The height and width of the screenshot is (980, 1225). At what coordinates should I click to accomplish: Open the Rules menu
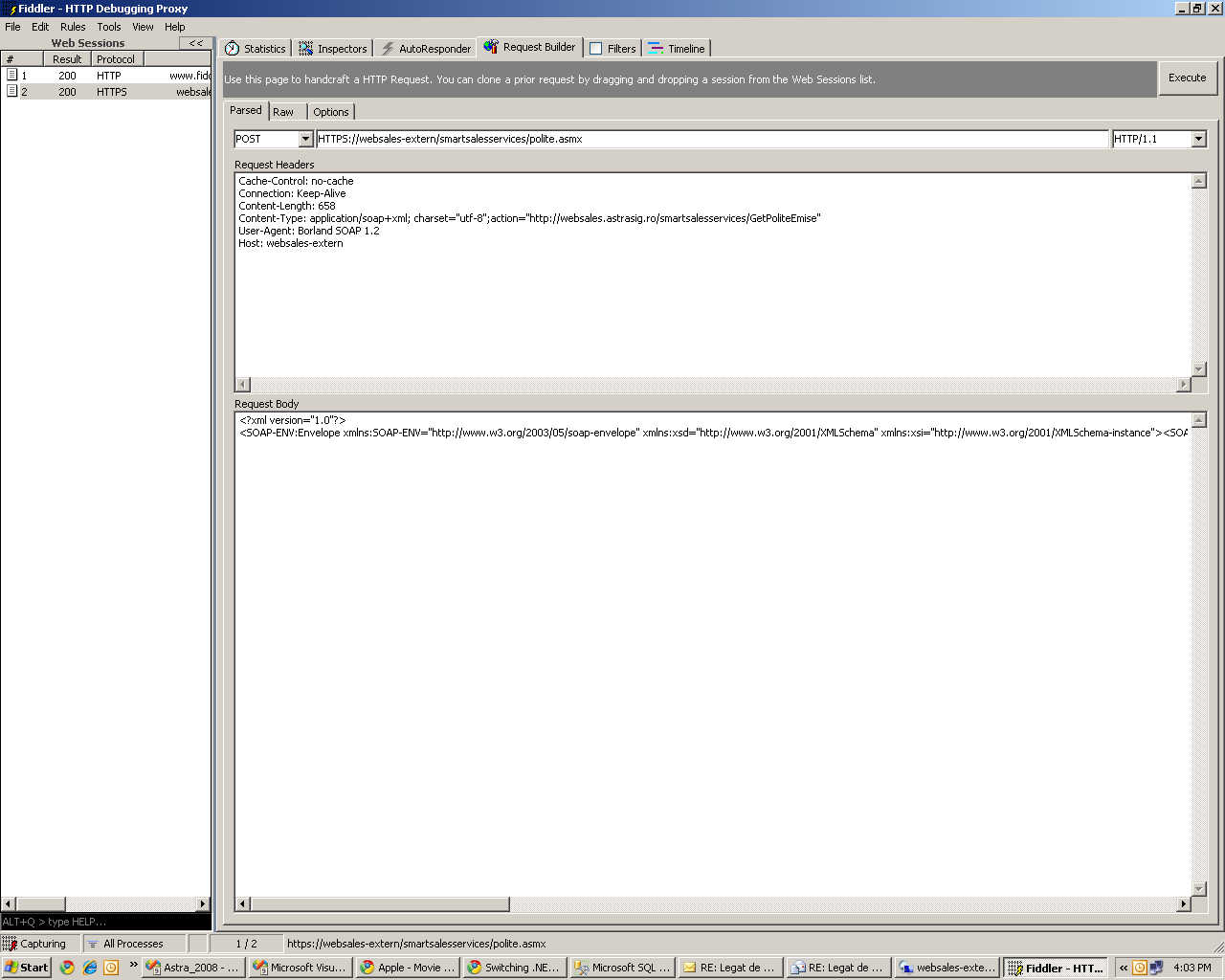pos(73,27)
